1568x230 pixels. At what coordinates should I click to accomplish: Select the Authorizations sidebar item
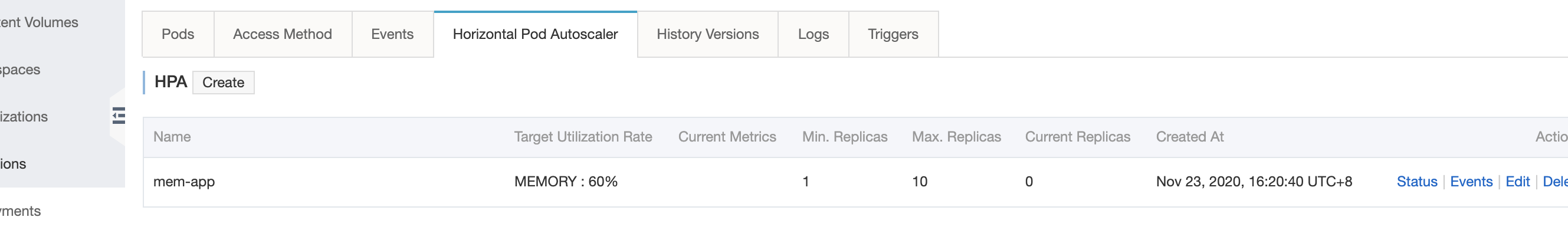tap(24, 117)
